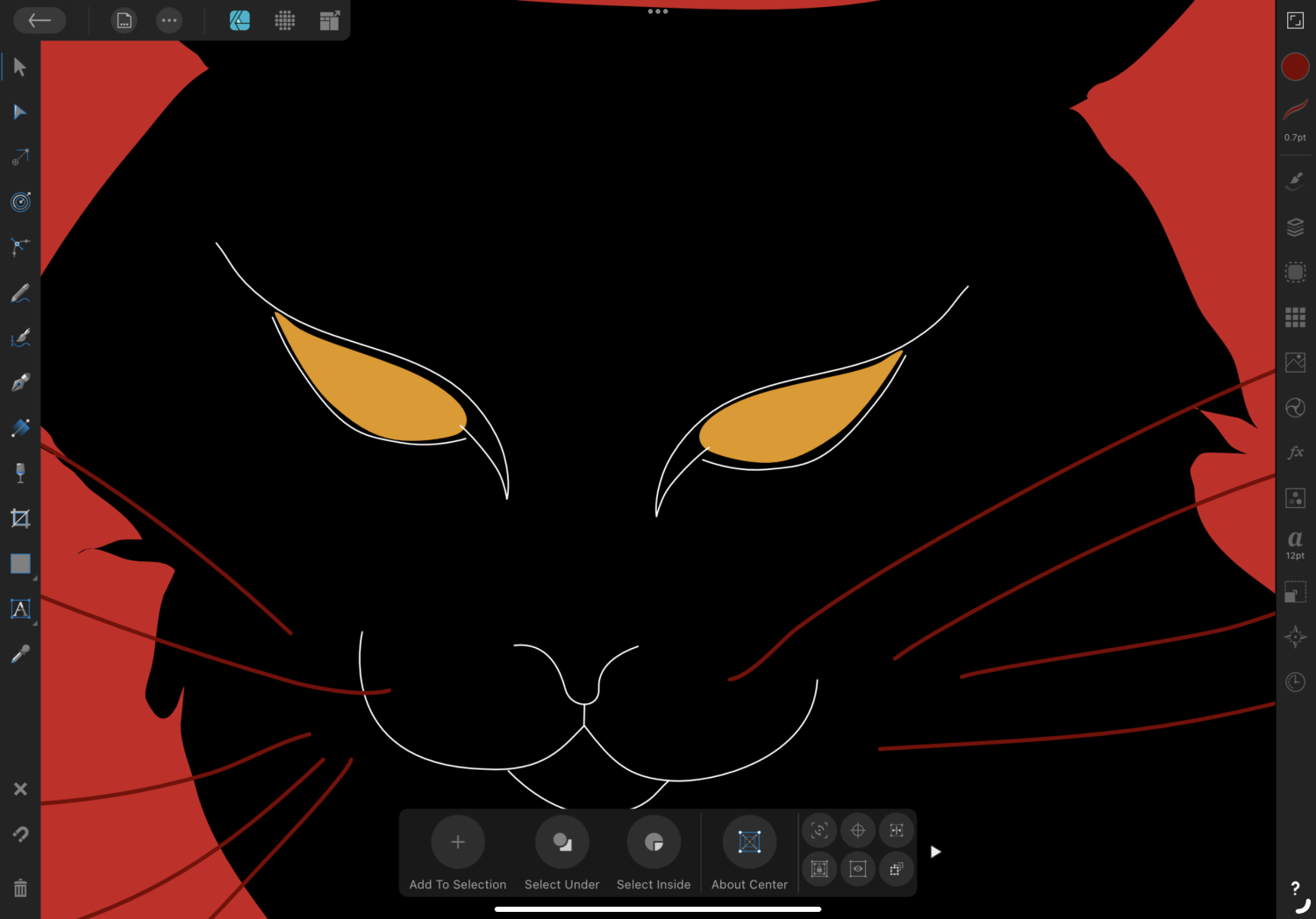The image size is (1316, 919).
Task: Open help with the question mark button
Action: (x=1295, y=888)
